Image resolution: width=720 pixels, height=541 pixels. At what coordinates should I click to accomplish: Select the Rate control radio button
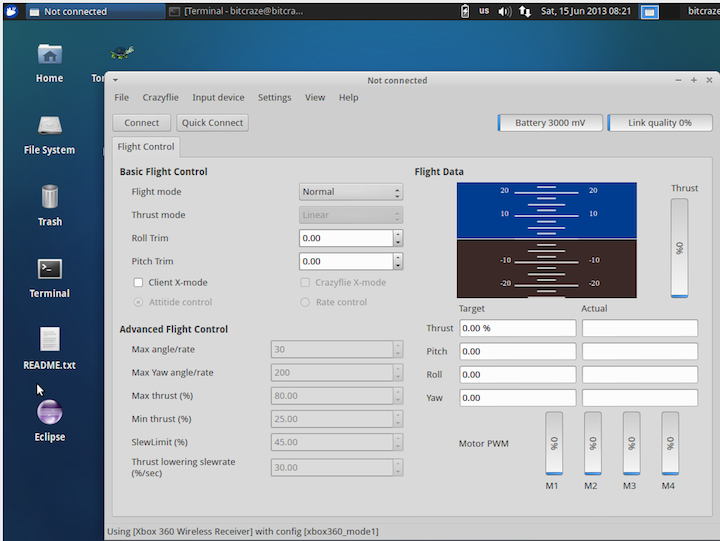[x=306, y=302]
